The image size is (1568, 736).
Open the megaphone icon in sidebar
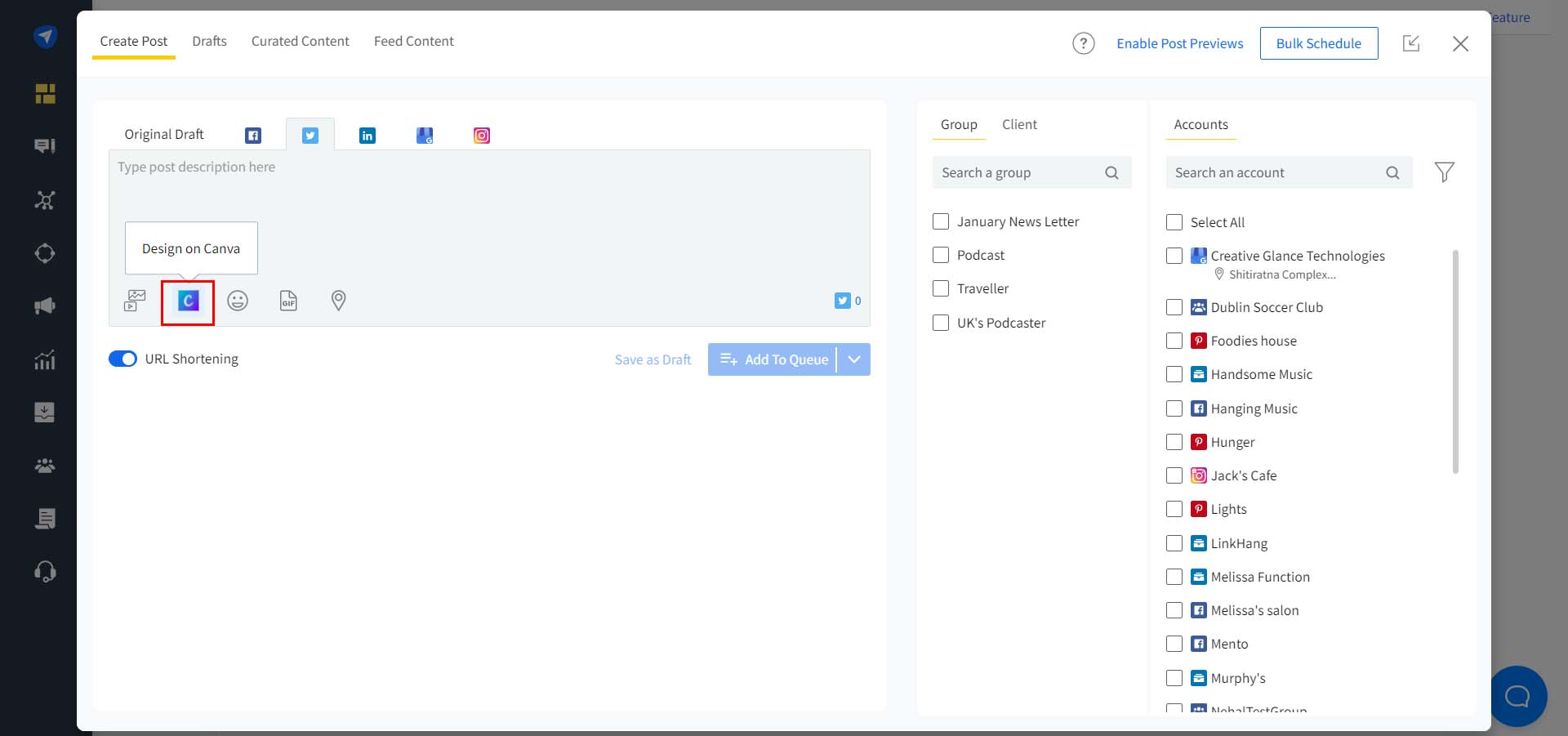pos(45,306)
